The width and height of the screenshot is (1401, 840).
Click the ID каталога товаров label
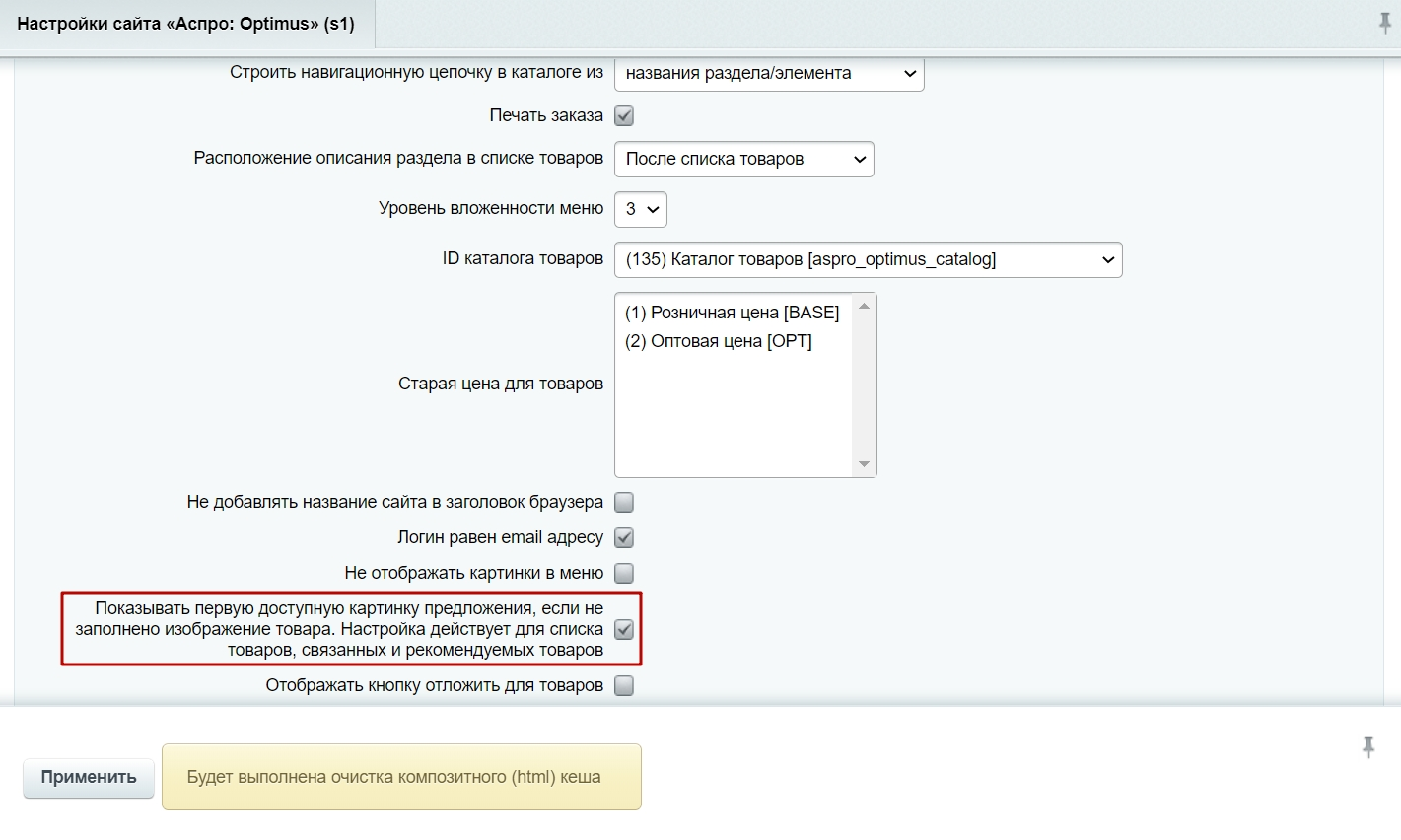pyautogui.click(x=523, y=258)
